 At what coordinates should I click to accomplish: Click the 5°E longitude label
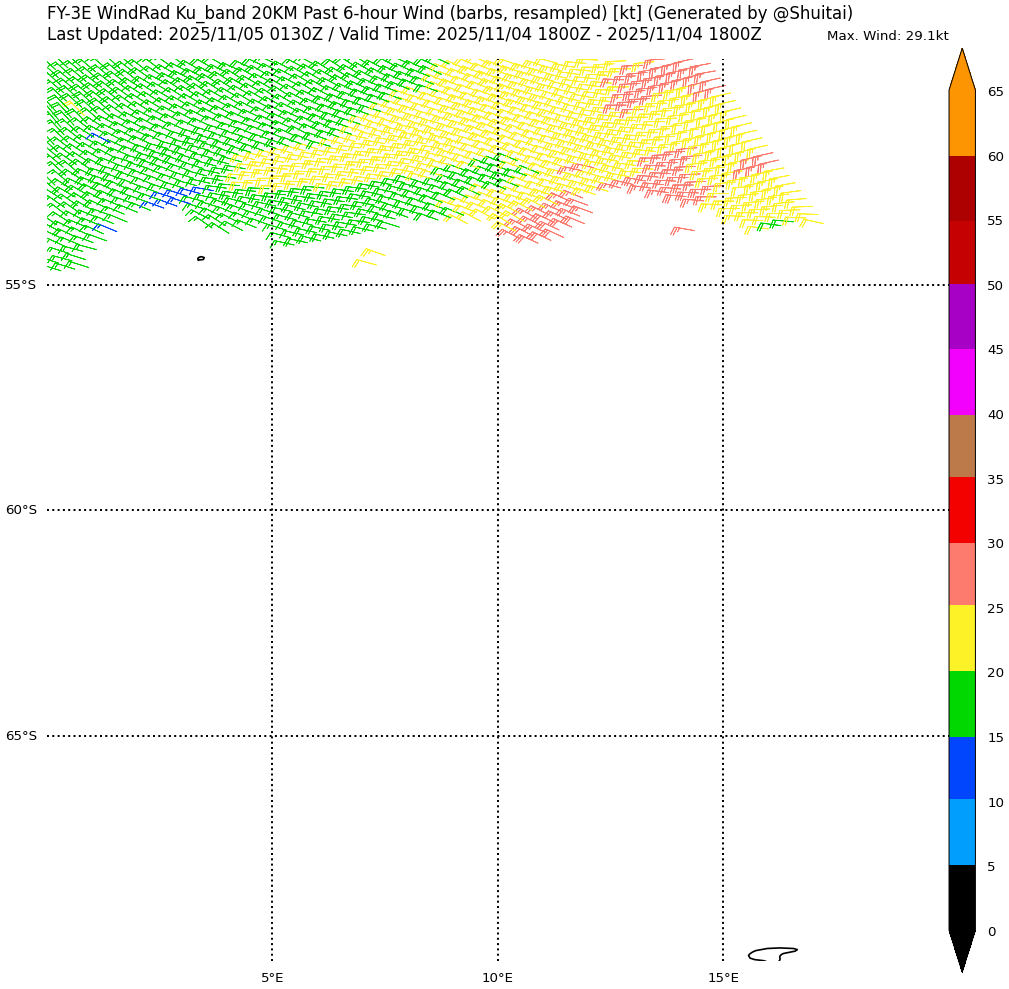(272, 978)
